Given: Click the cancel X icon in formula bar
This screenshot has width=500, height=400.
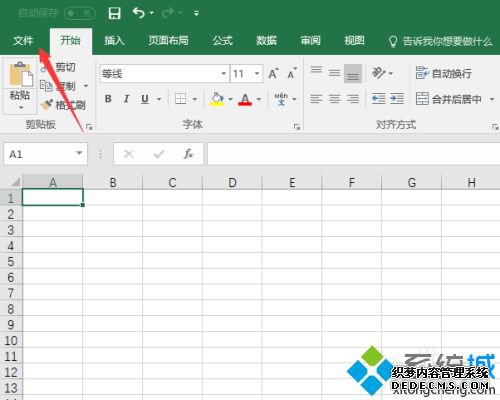Looking at the screenshot, I should pos(128,154).
